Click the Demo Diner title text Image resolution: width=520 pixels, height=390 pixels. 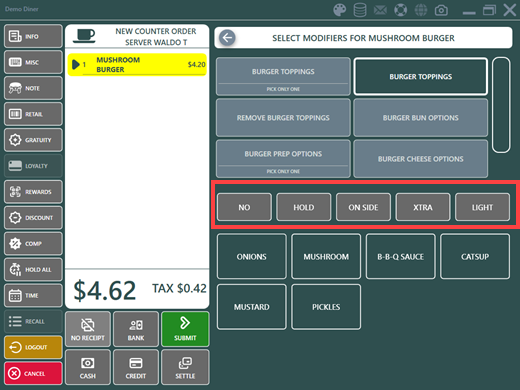pyautogui.click(x=22, y=9)
